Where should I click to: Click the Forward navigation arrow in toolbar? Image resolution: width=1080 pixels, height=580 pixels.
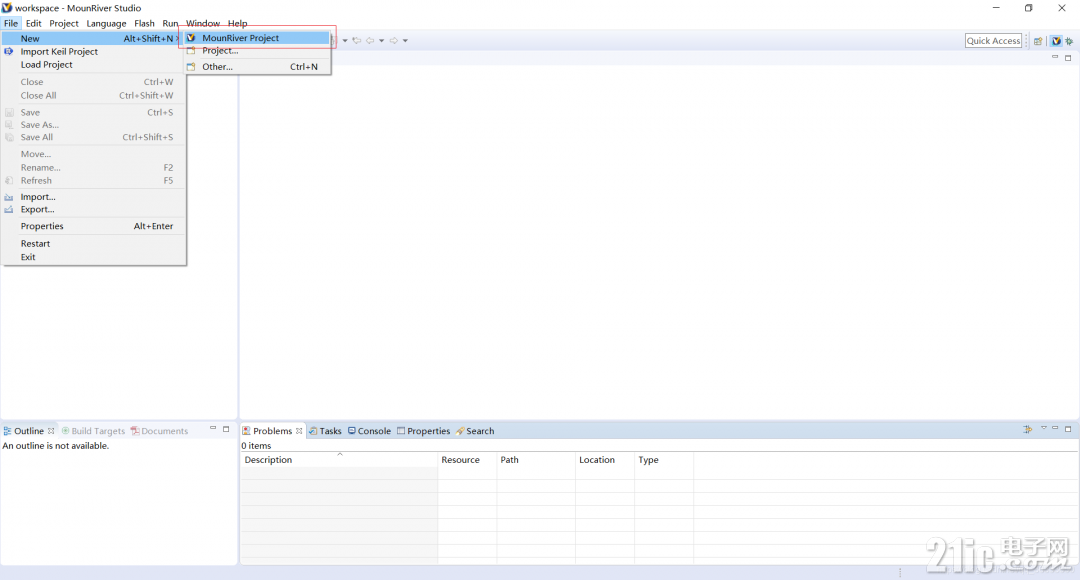(x=394, y=41)
